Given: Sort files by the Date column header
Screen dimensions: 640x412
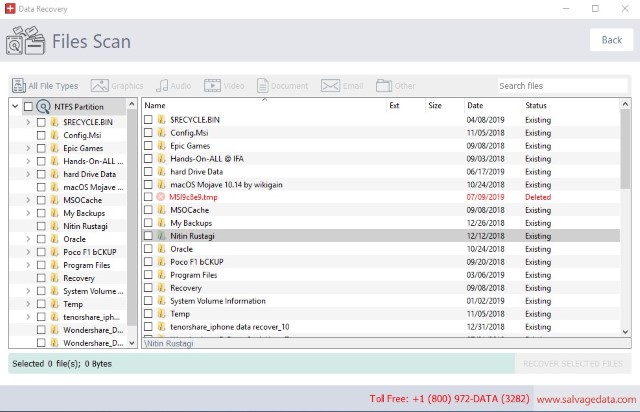Looking at the screenshot, I should tap(475, 105).
